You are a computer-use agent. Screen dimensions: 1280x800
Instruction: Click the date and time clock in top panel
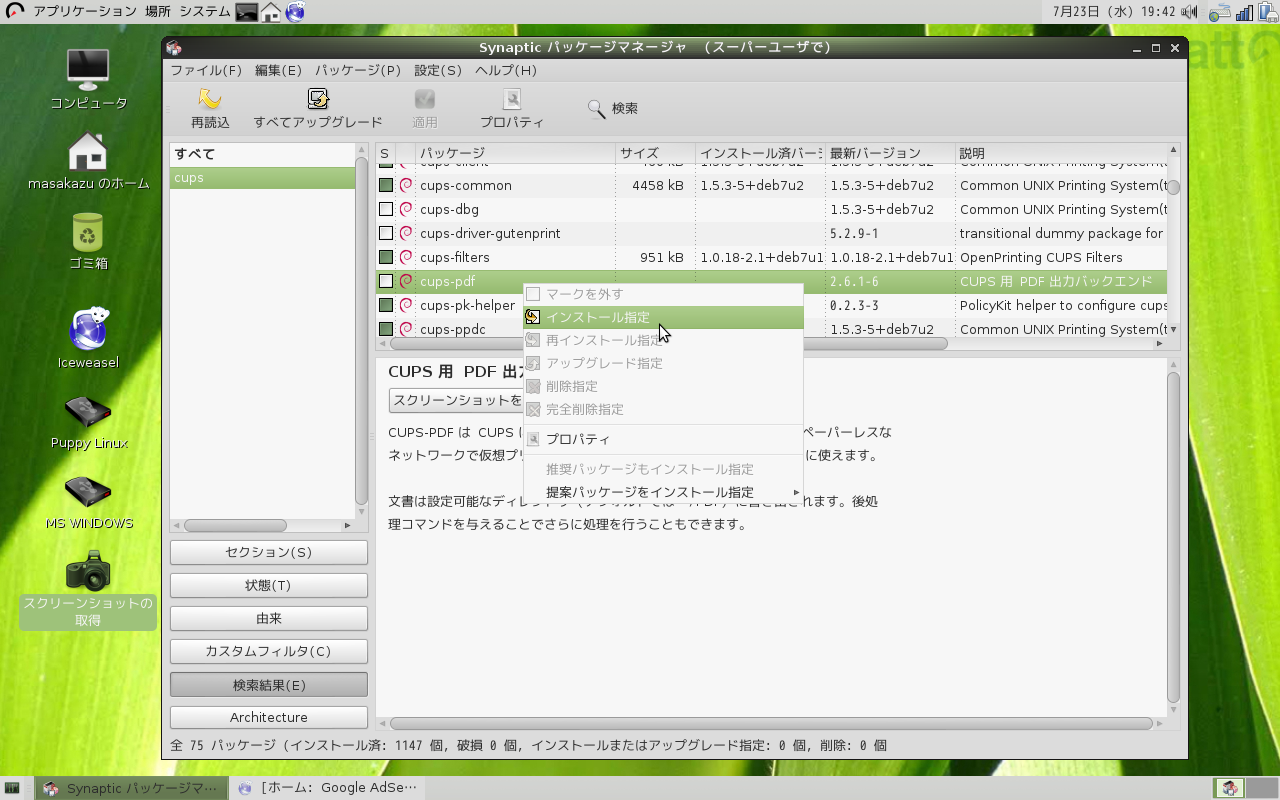click(x=1114, y=12)
